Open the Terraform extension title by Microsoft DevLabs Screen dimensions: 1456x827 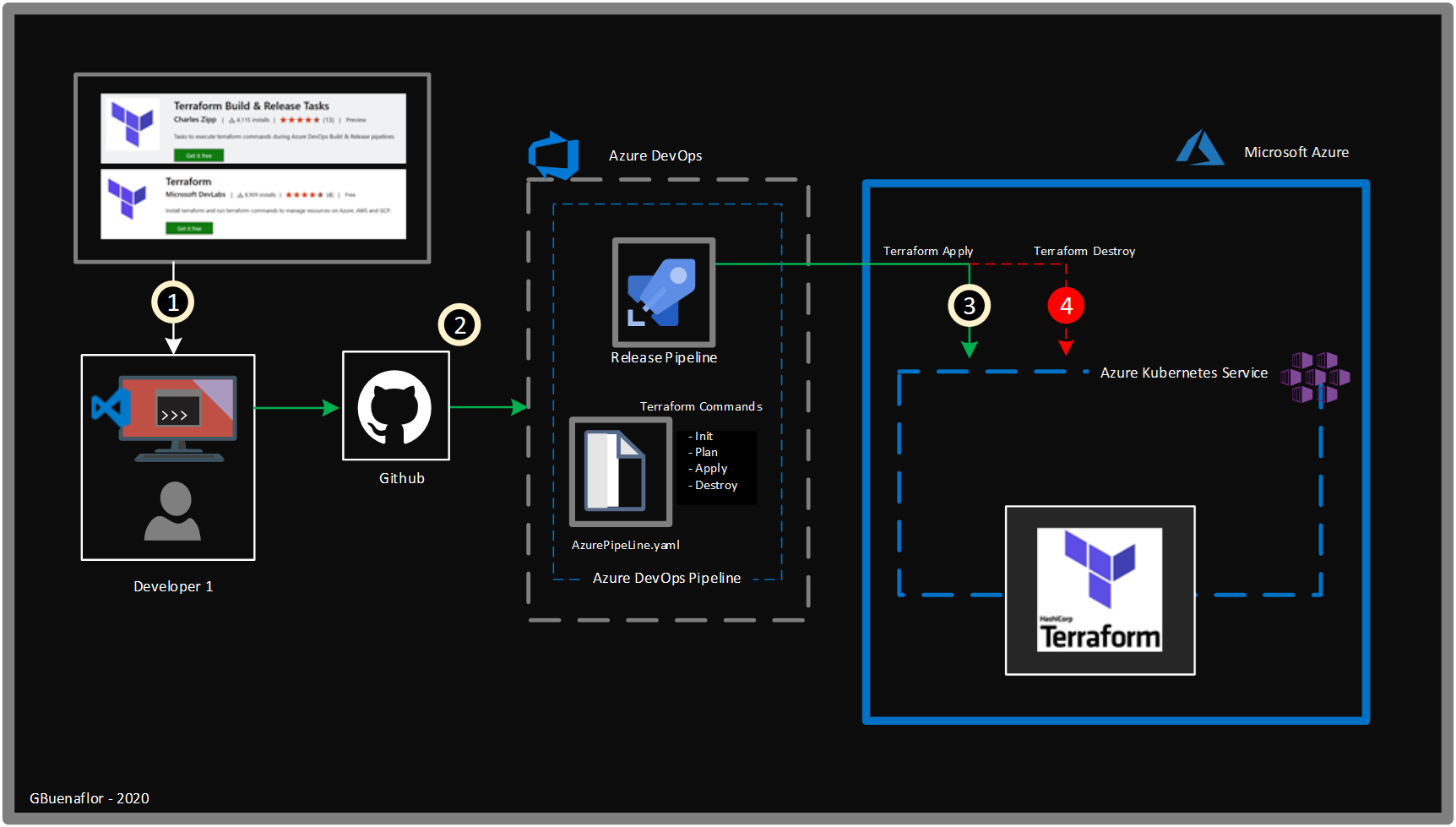188,182
